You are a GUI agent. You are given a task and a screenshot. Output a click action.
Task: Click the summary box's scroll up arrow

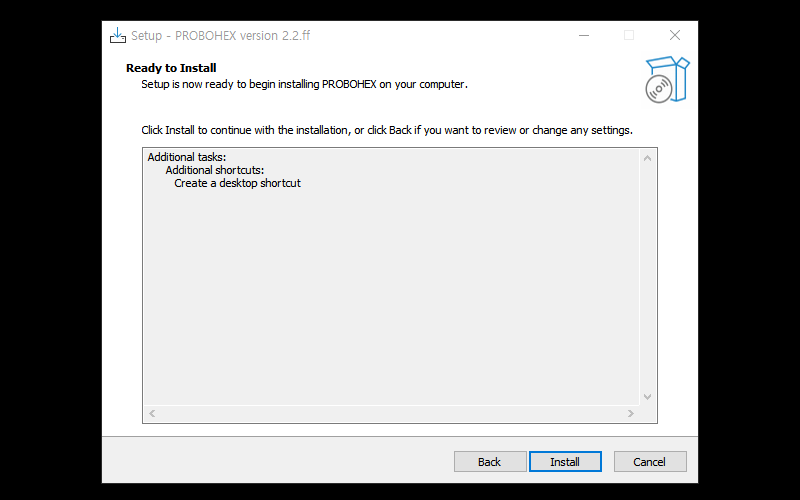[647, 158]
